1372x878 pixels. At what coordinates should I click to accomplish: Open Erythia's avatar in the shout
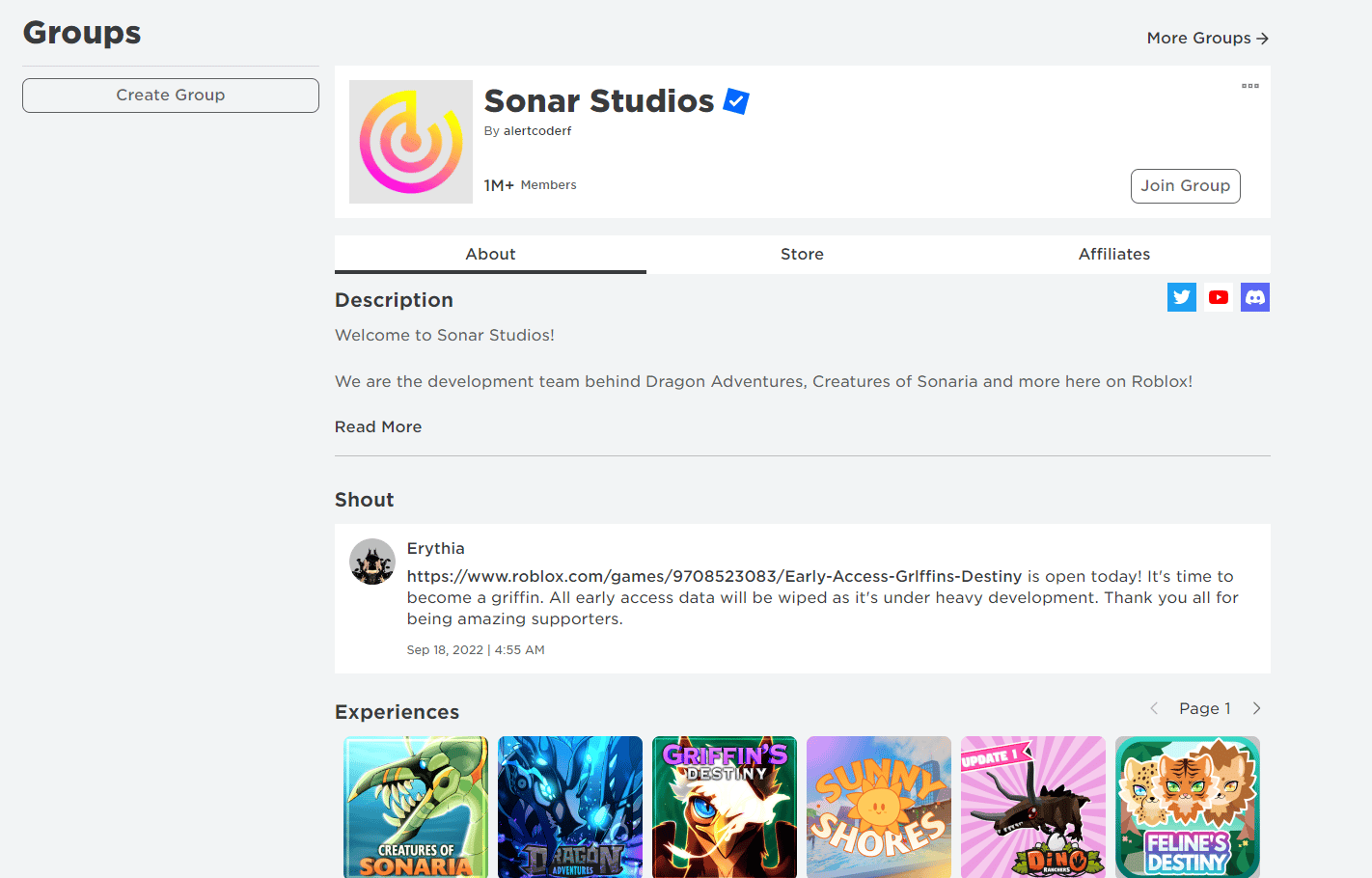click(x=372, y=562)
